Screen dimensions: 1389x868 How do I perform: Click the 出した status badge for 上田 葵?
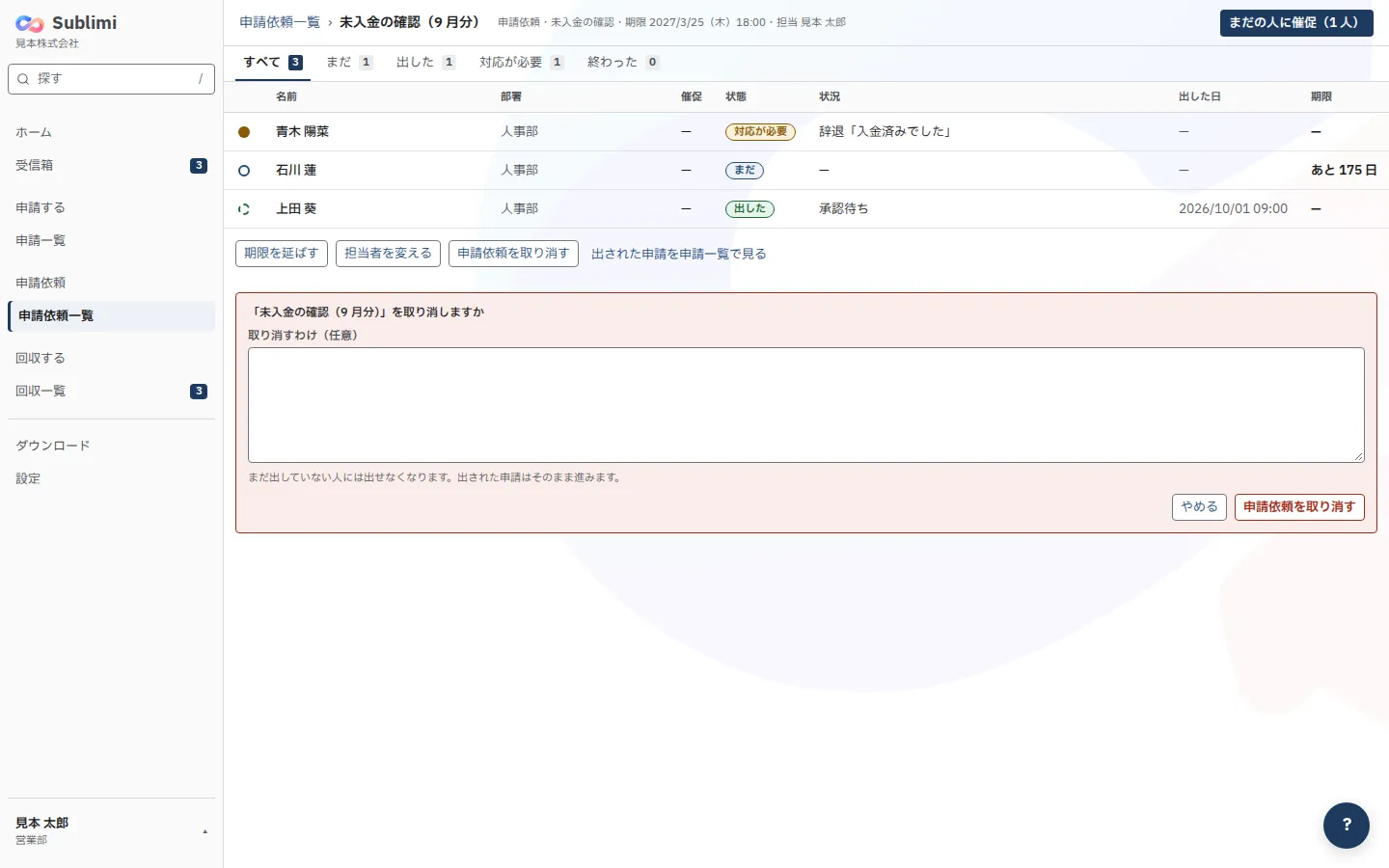coord(749,209)
